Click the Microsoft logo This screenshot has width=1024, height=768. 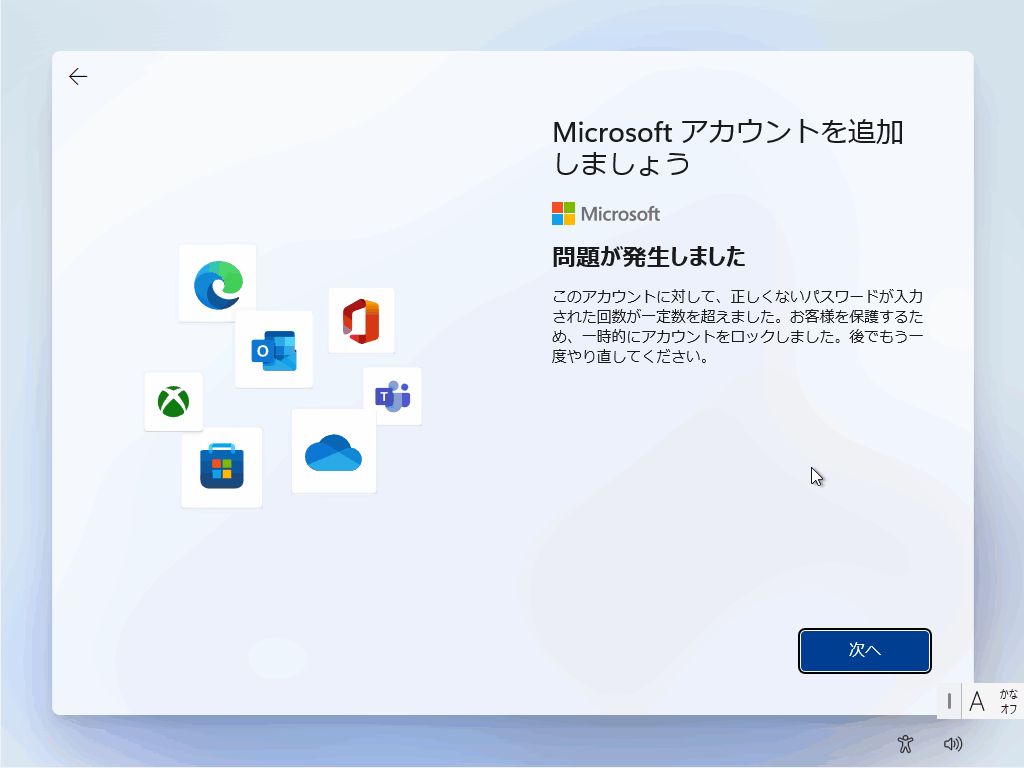[x=605, y=214]
